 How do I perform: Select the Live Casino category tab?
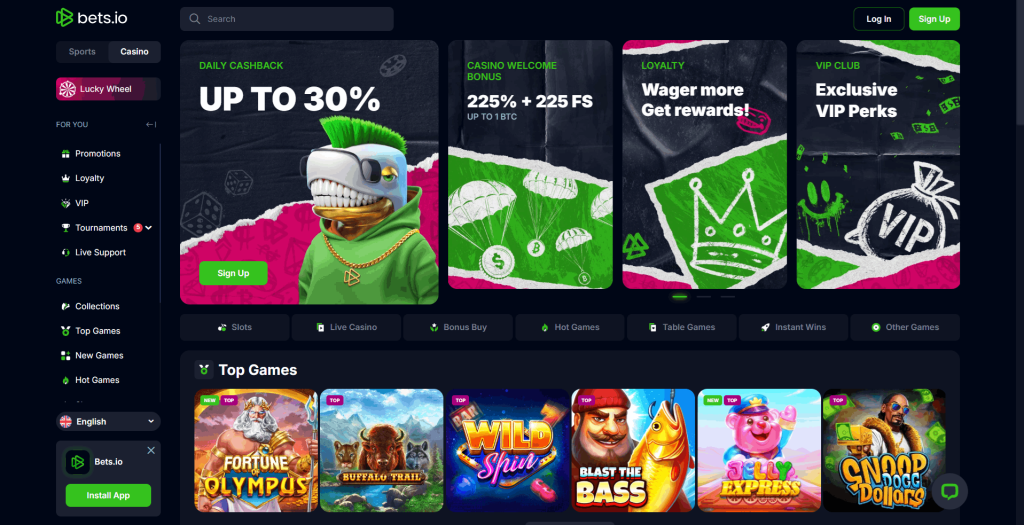347,327
